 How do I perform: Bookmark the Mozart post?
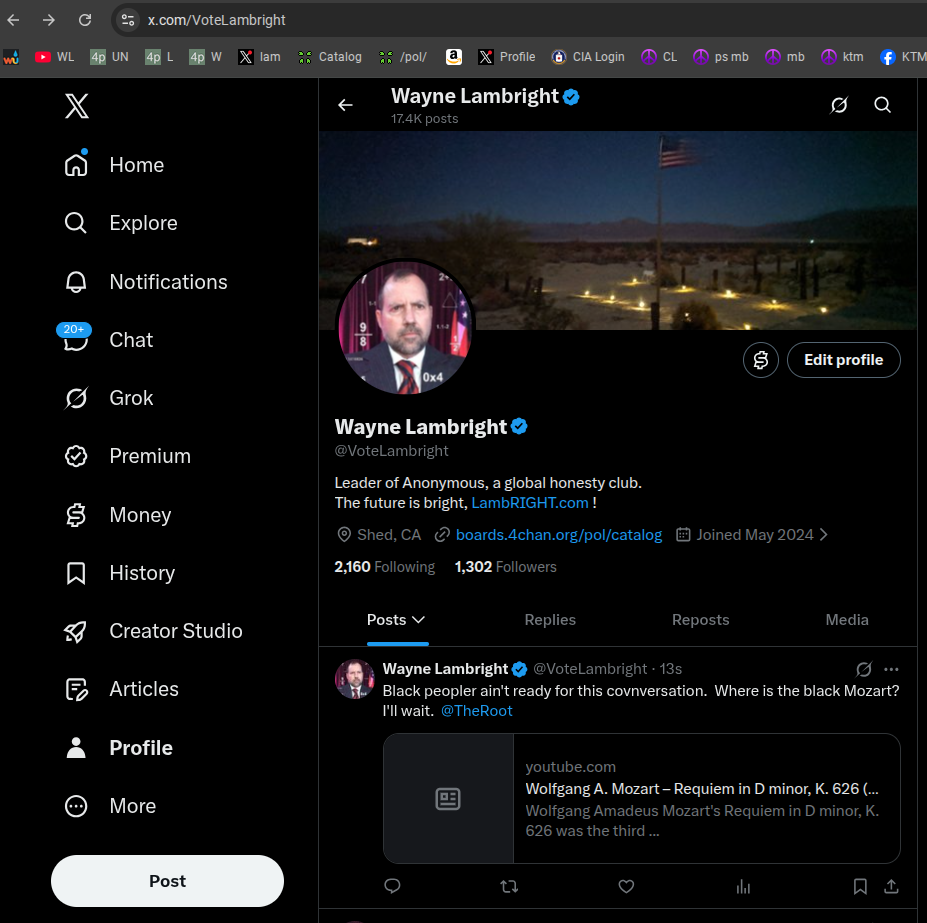(860, 886)
